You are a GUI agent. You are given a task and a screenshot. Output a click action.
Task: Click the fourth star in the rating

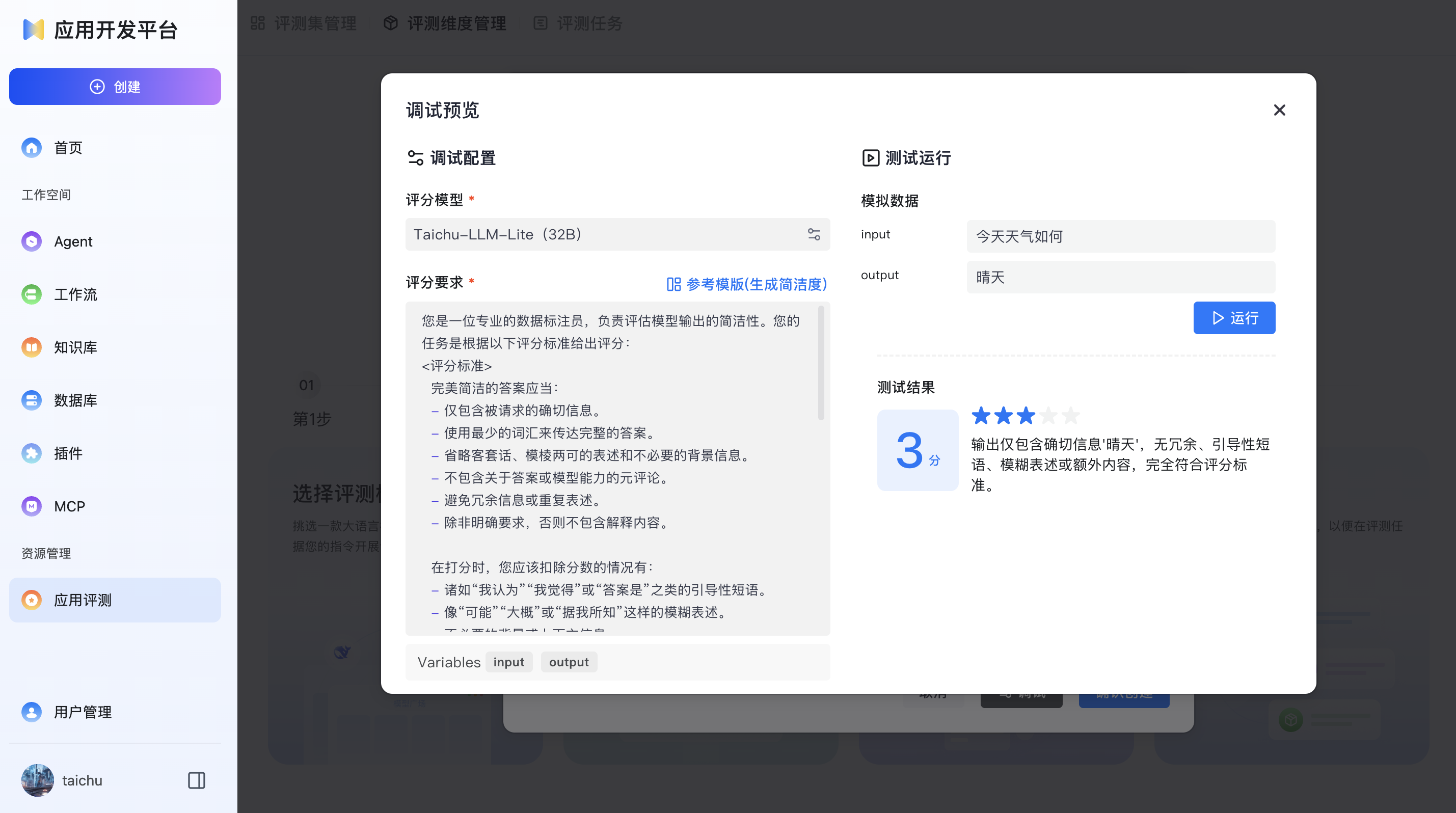tap(1048, 415)
